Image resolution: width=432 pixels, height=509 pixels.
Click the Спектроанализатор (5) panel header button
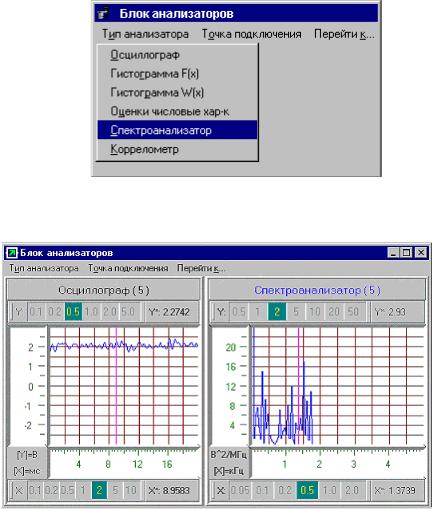pos(317,290)
